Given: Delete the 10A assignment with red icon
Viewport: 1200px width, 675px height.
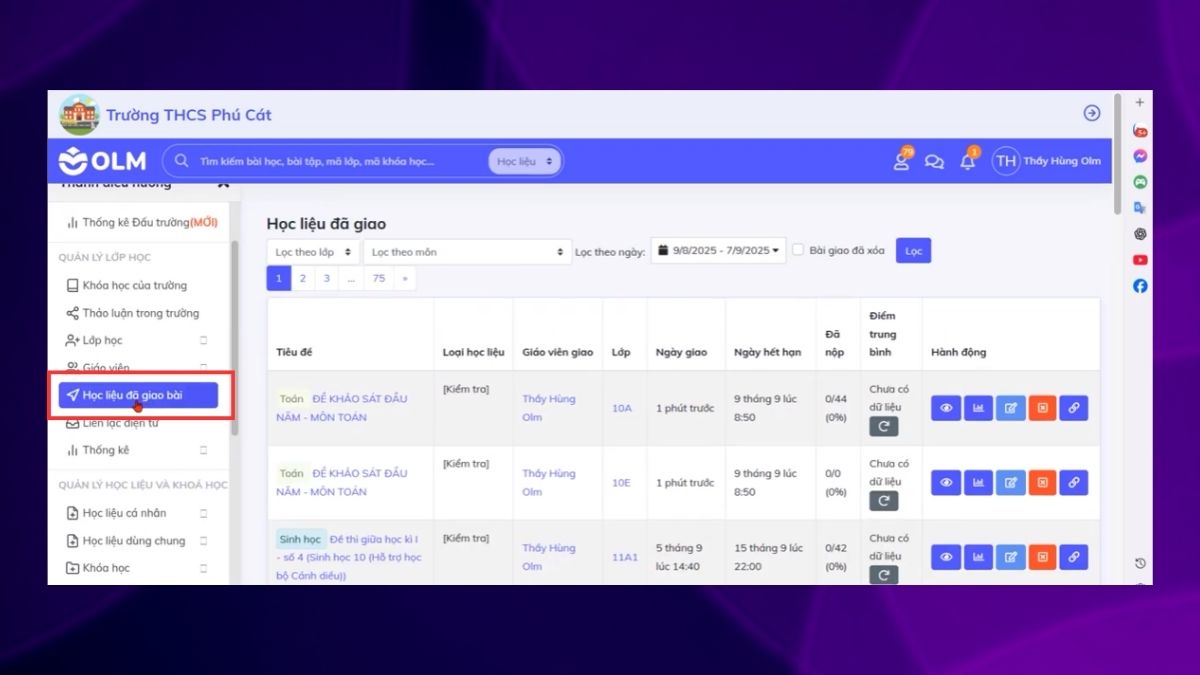Looking at the screenshot, I should (1042, 408).
